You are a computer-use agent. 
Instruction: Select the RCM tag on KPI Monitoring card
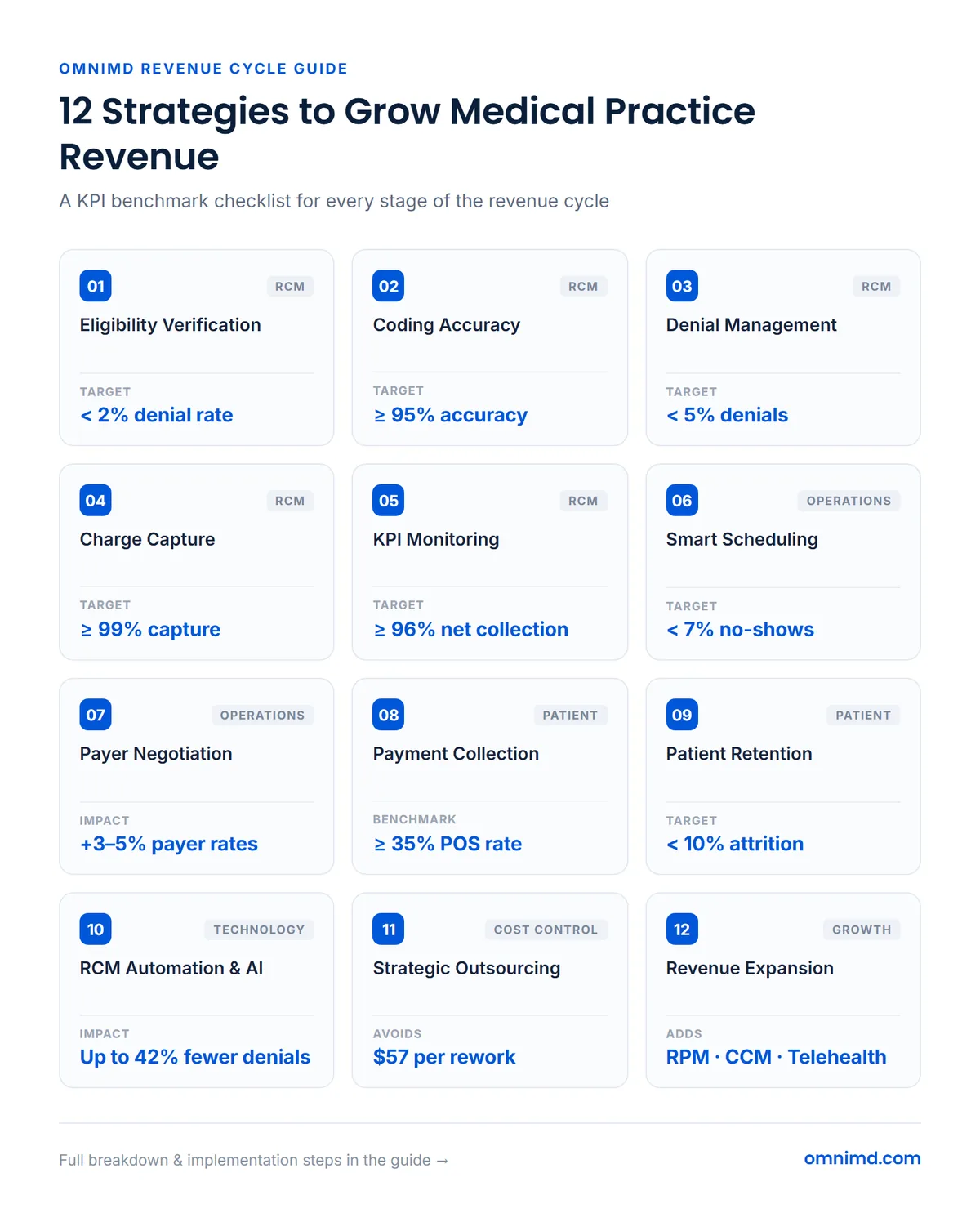(x=583, y=501)
